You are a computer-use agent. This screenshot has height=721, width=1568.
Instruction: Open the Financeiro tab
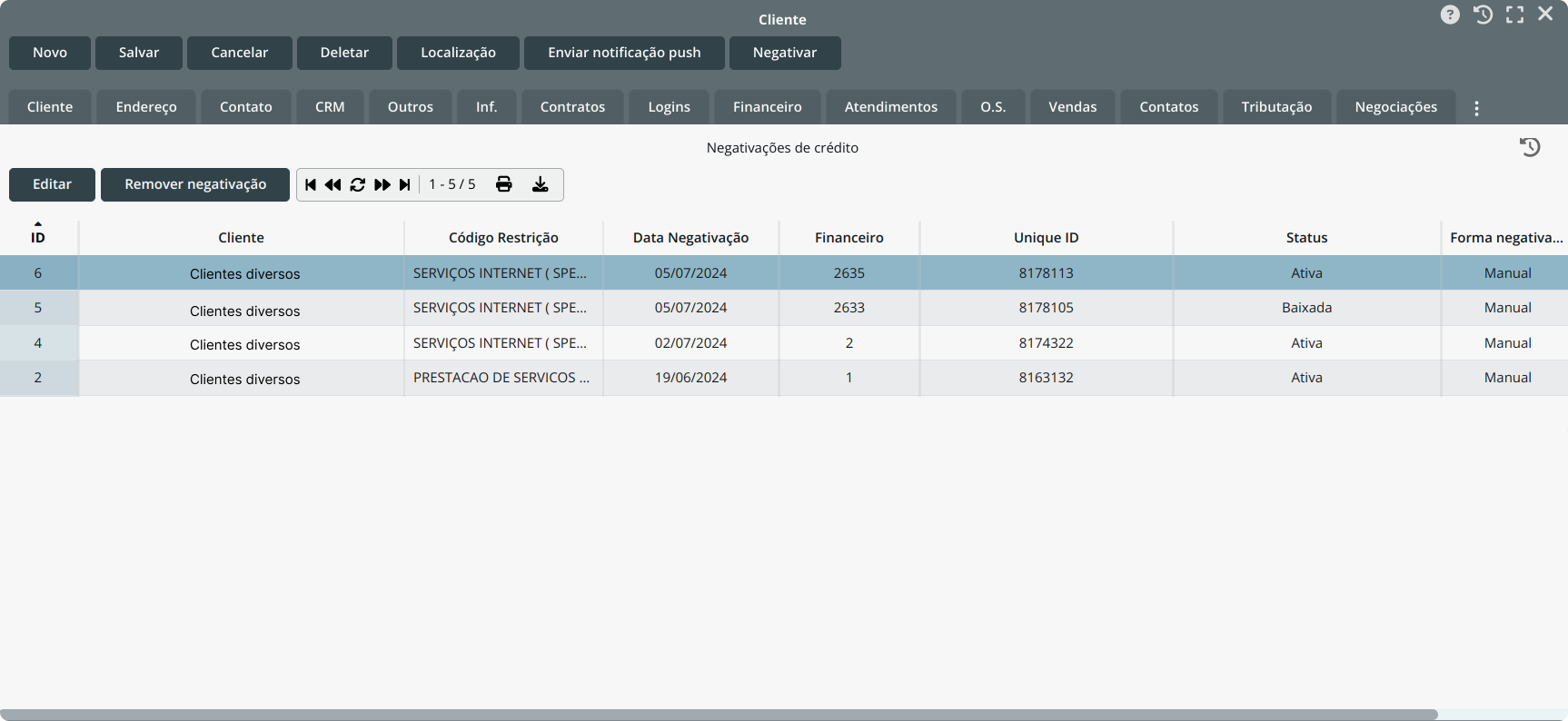click(x=768, y=107)
